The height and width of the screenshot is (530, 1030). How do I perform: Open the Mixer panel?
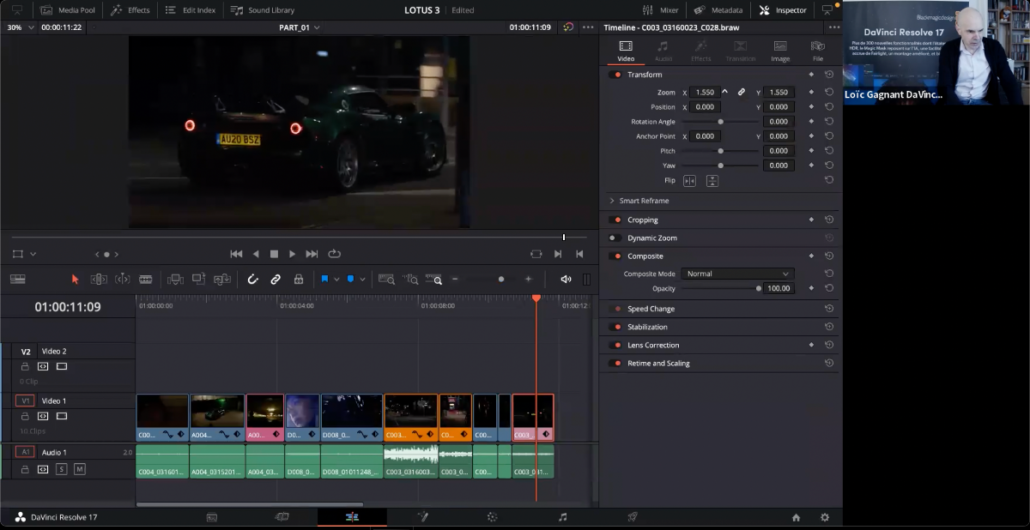pyautogui.click(x=660, y=10)
